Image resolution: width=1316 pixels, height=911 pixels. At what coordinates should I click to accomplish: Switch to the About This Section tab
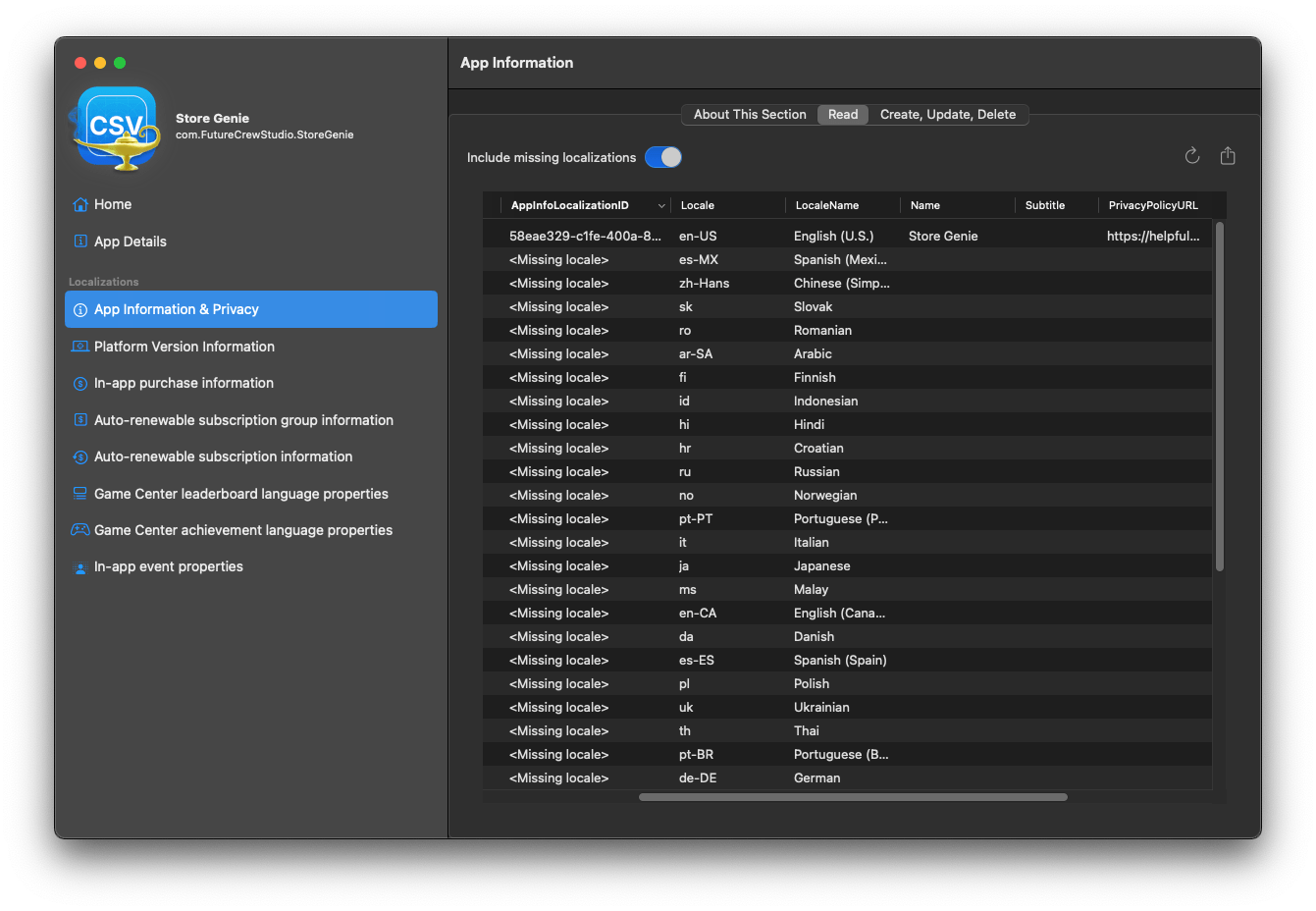750,115
